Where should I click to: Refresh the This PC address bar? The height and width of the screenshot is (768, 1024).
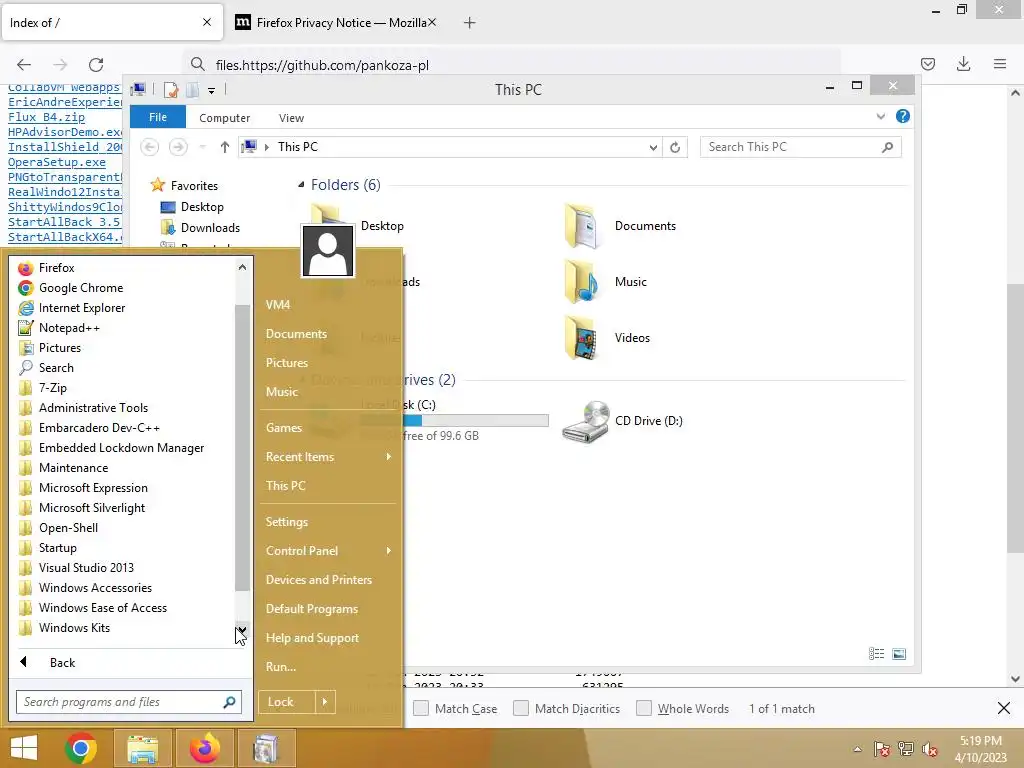[x=675, y=148]
